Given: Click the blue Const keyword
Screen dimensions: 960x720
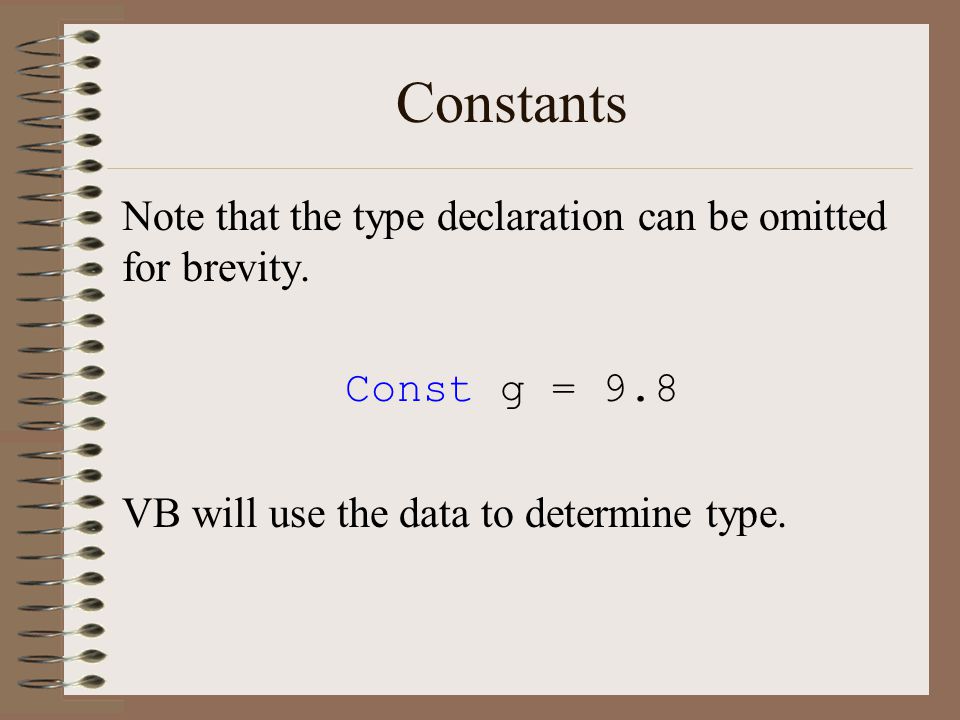Looking at the screenshot, I should (x=408, y=389).
